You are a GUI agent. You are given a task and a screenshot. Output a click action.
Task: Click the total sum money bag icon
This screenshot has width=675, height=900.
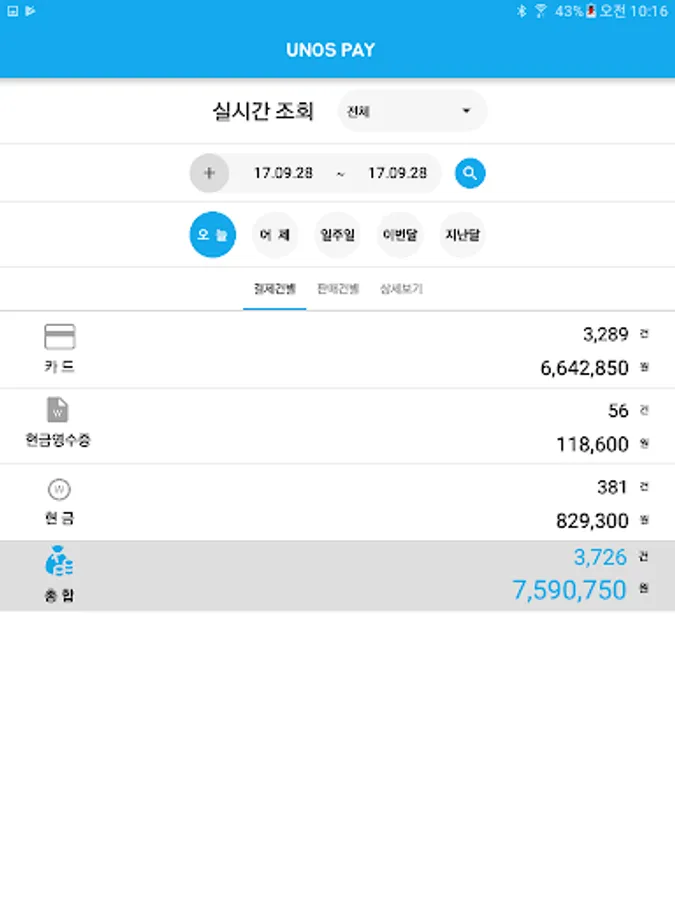coord(59,564)
